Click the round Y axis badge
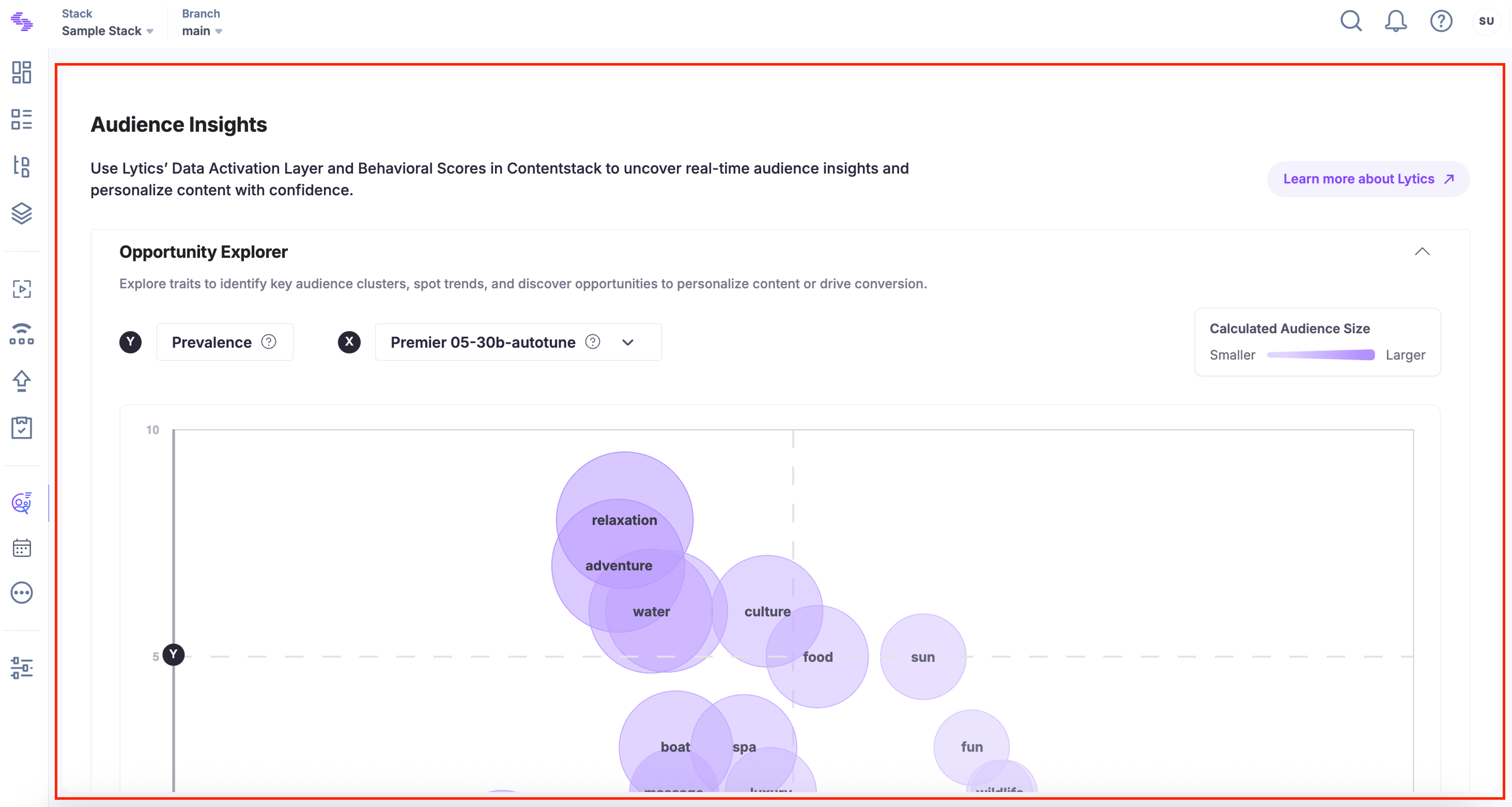Screen dimensions: 1512x807 pos(130,342)
